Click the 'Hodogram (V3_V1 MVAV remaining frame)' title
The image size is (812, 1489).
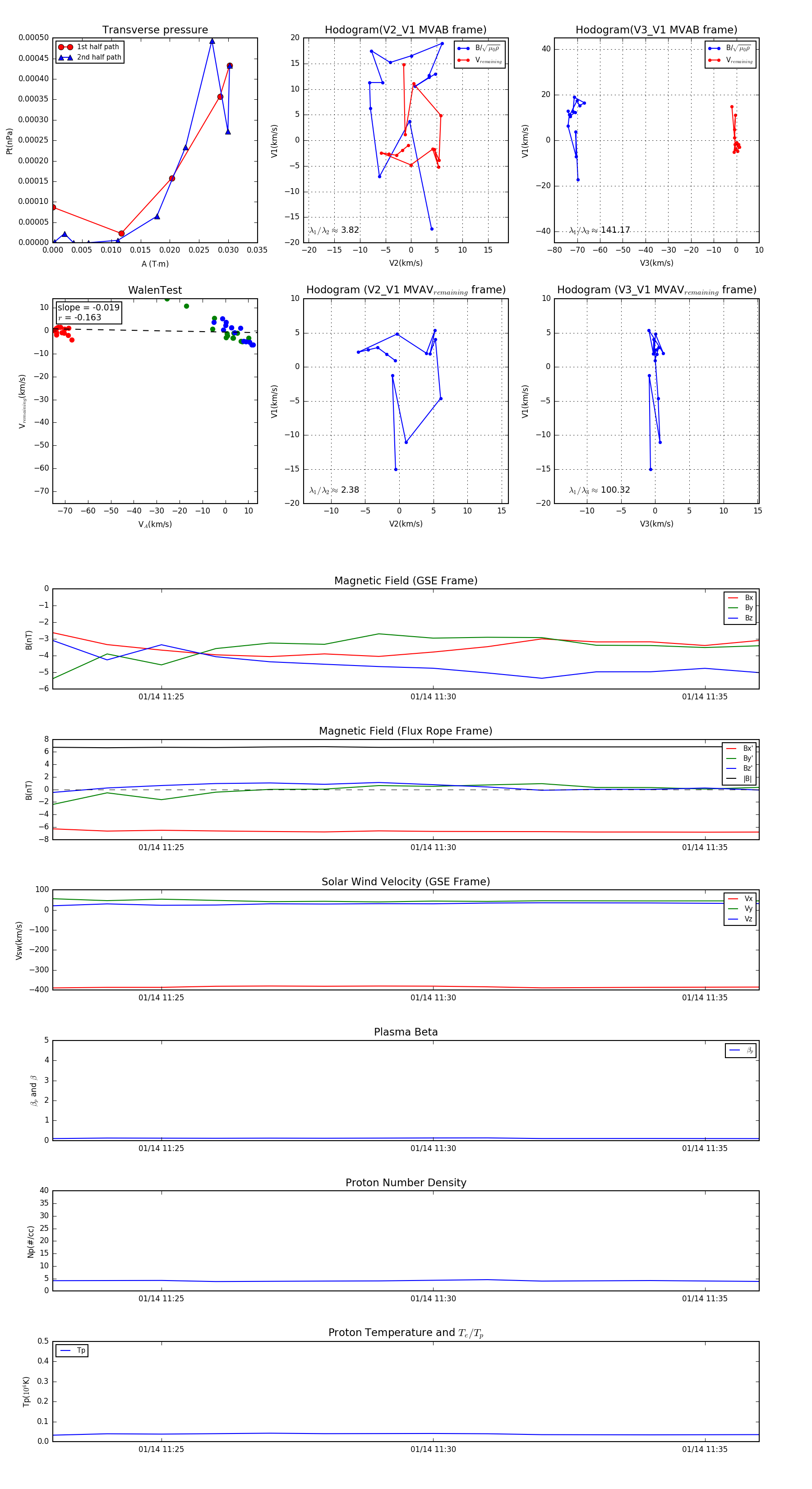tap(656, 290)
